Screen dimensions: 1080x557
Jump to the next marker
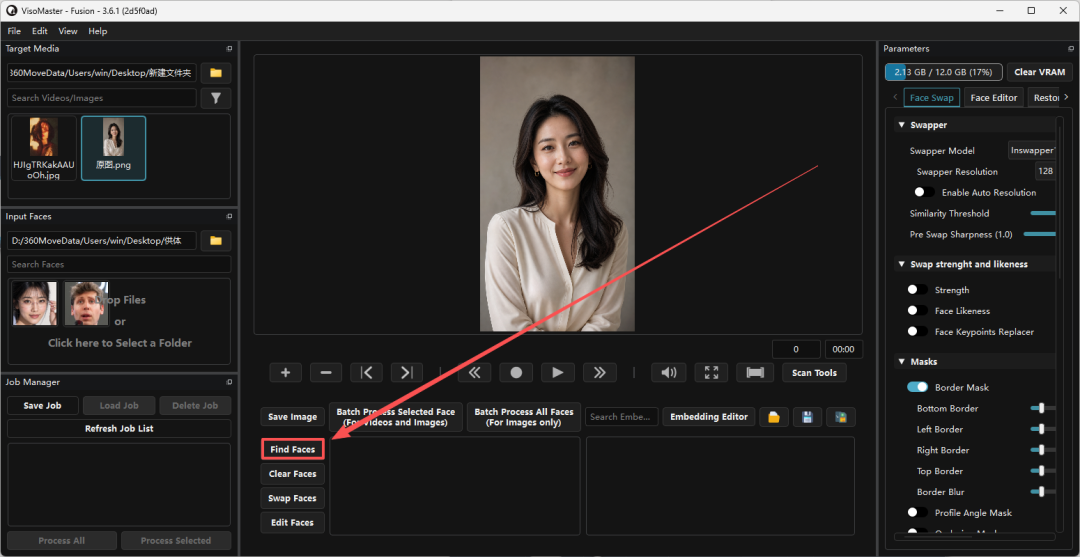pyautogui.click(x=406, y=372)
